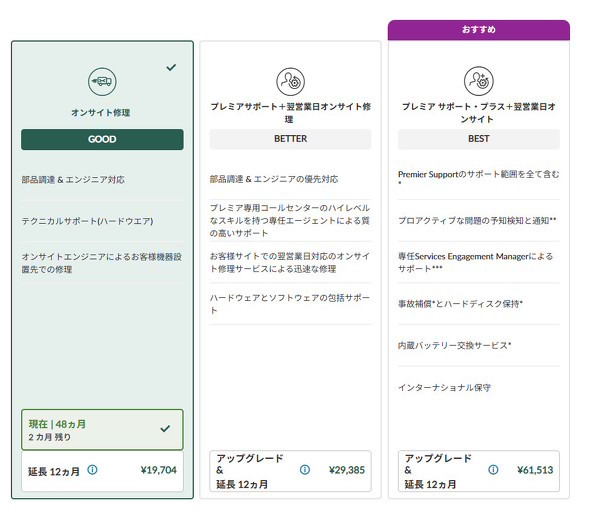
Task: Select the BETTER plan label
Action: (x=290, y=139)
